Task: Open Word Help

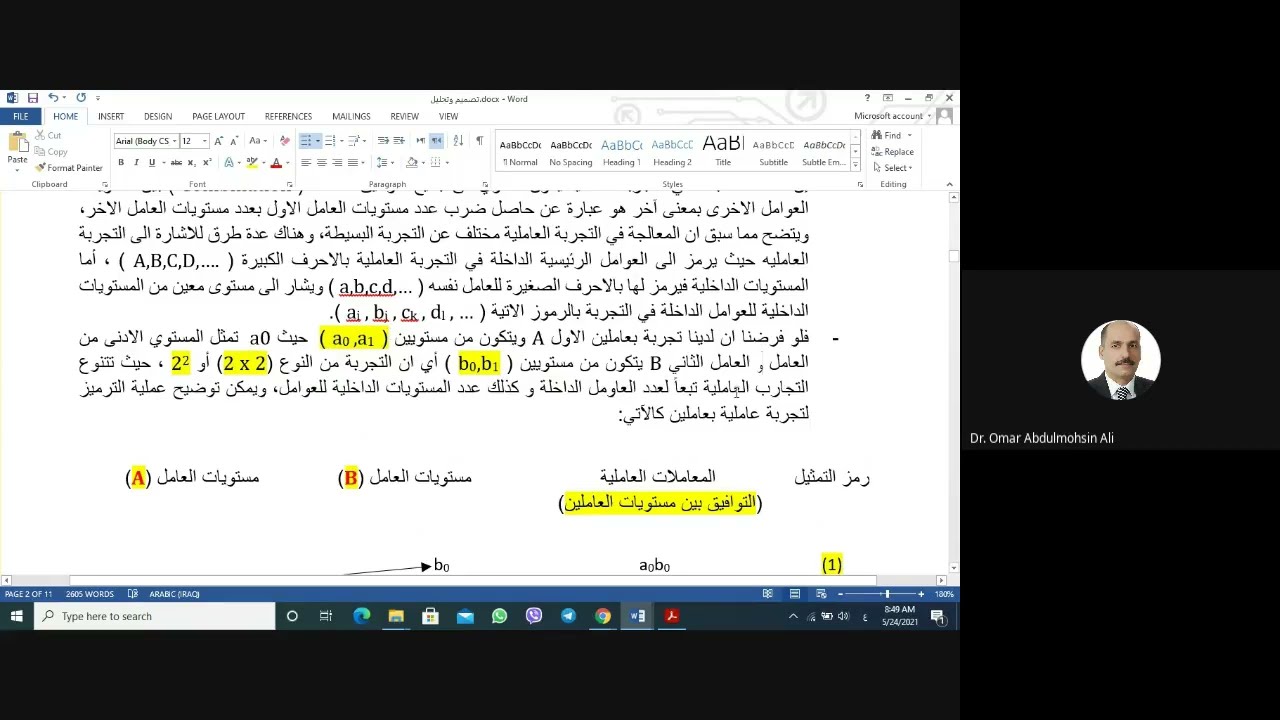Action: click(867, 98)
